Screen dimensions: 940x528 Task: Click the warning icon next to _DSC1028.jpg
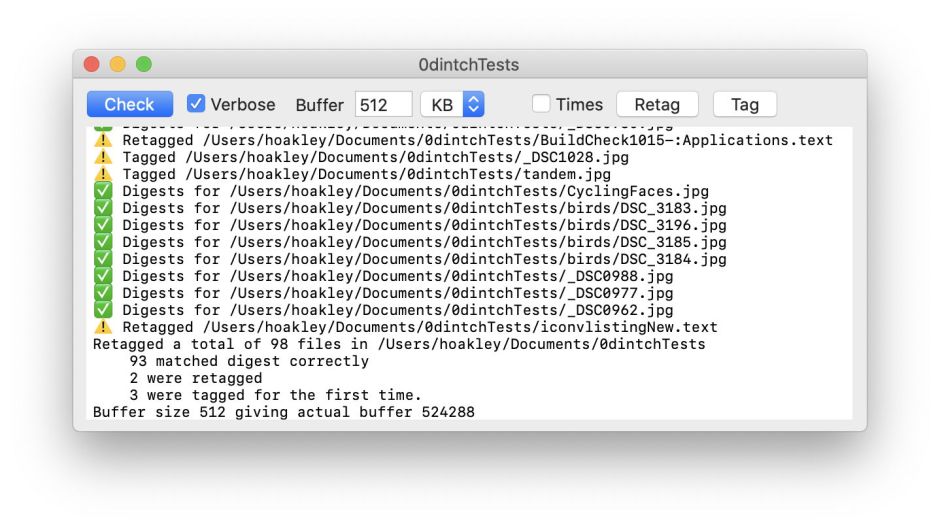[x=103, y=157]
